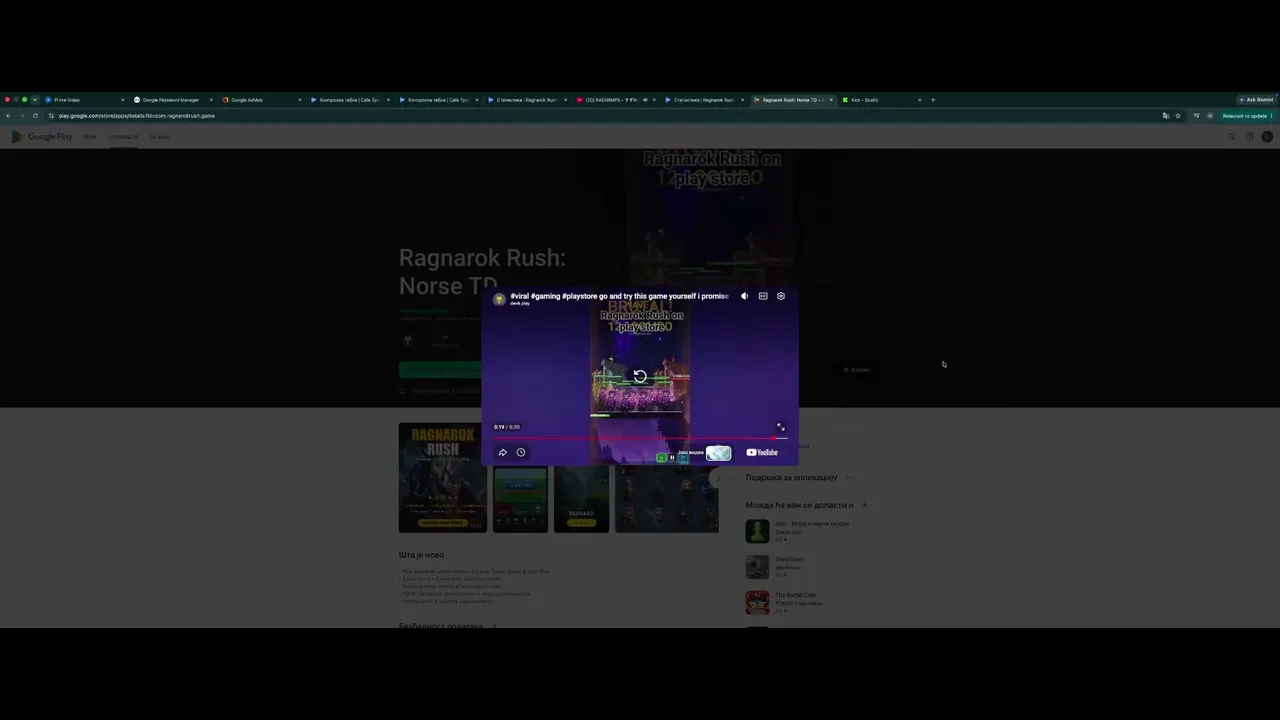
Task: Seek on the red video progress bar
Action: pos(640,438)
